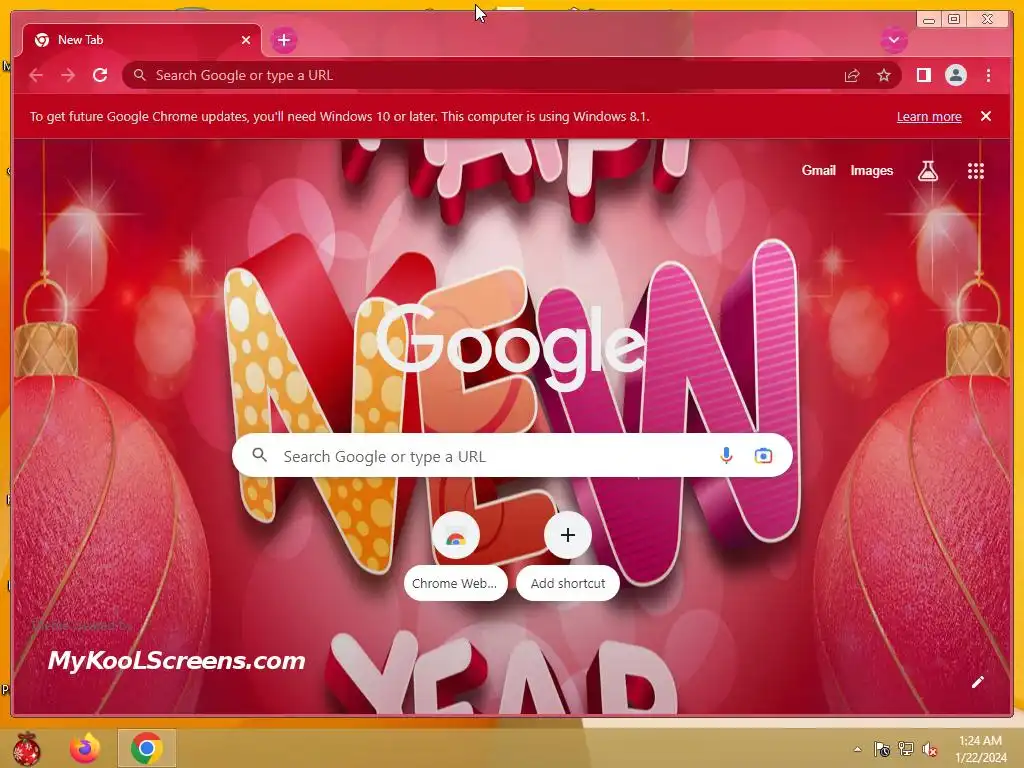Open Start button ornament in taskbar

click(x=26, y=748)
